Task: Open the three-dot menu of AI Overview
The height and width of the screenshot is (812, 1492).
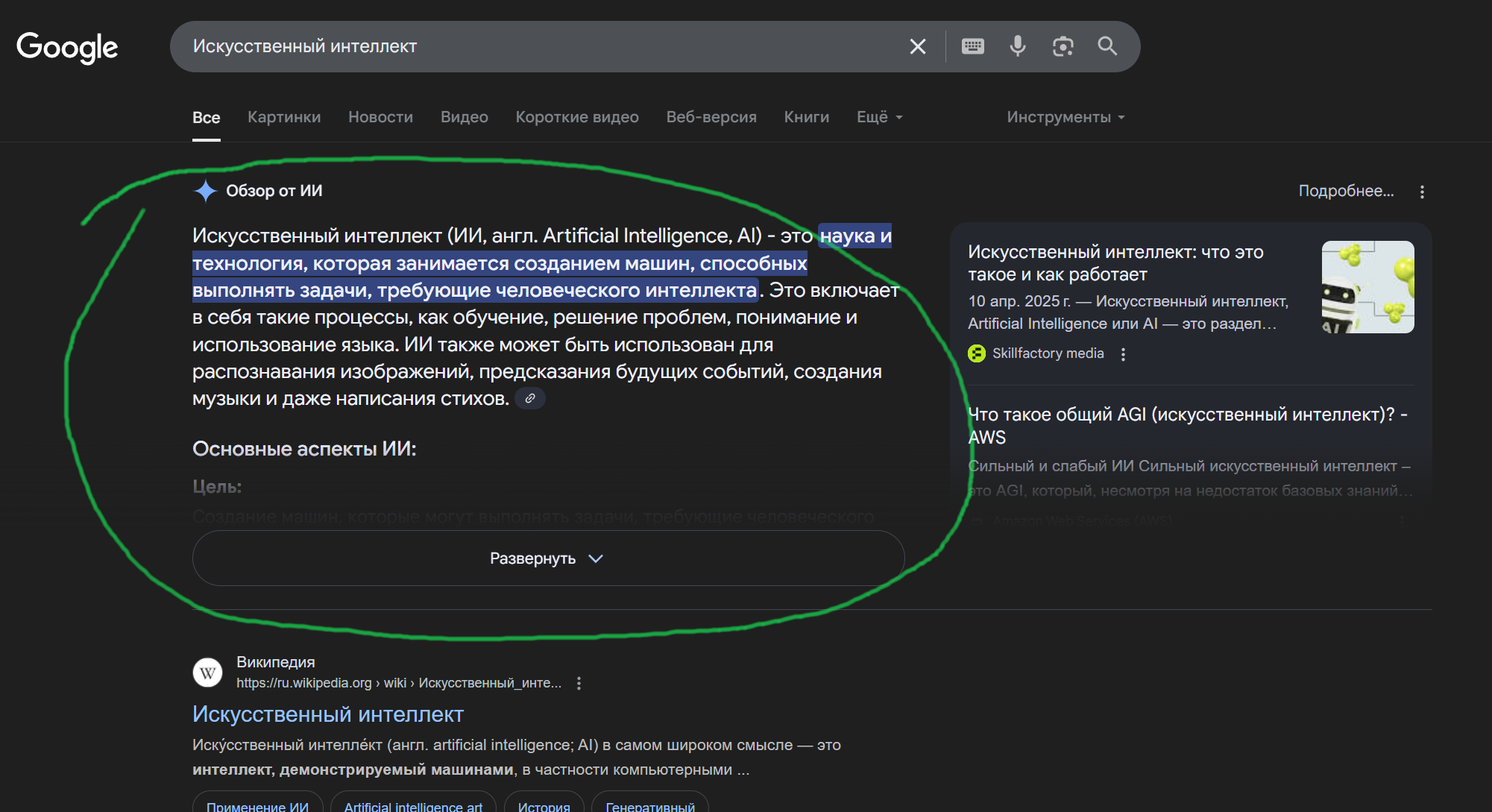Action: [1422, 192]
